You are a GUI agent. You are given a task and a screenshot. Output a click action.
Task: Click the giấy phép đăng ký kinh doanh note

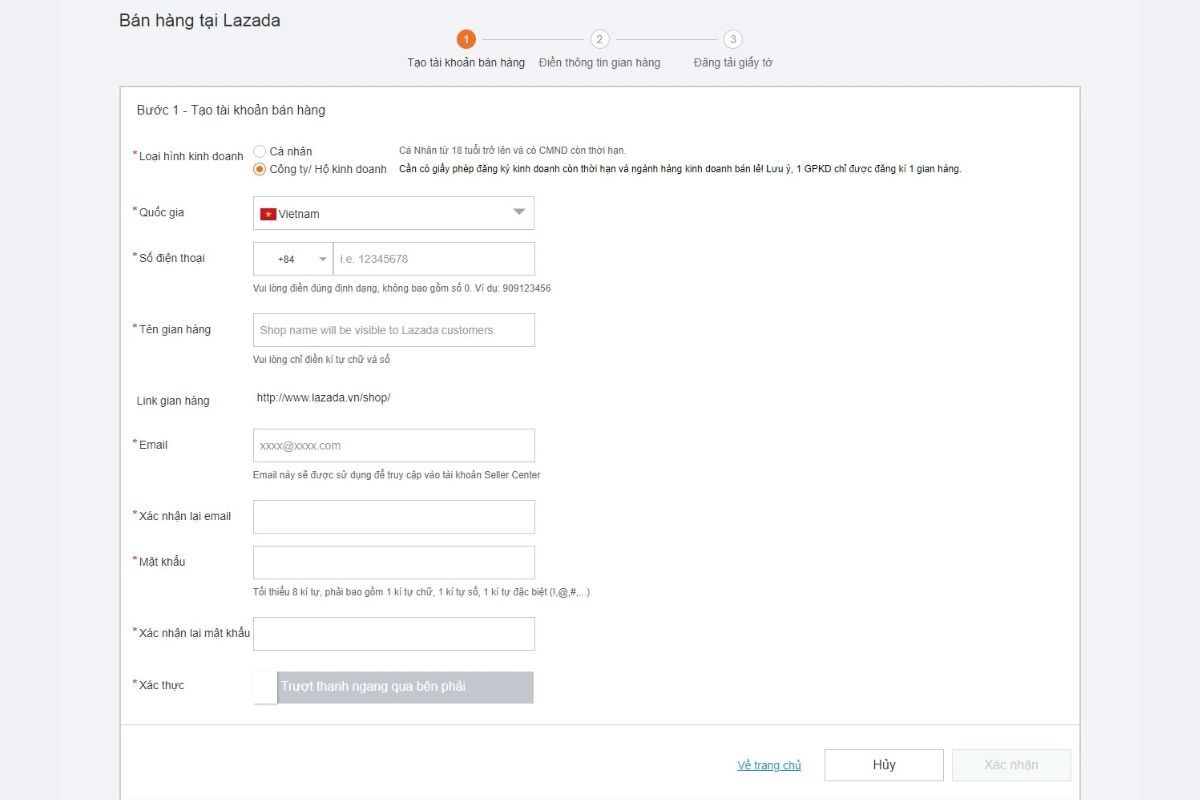680,169
